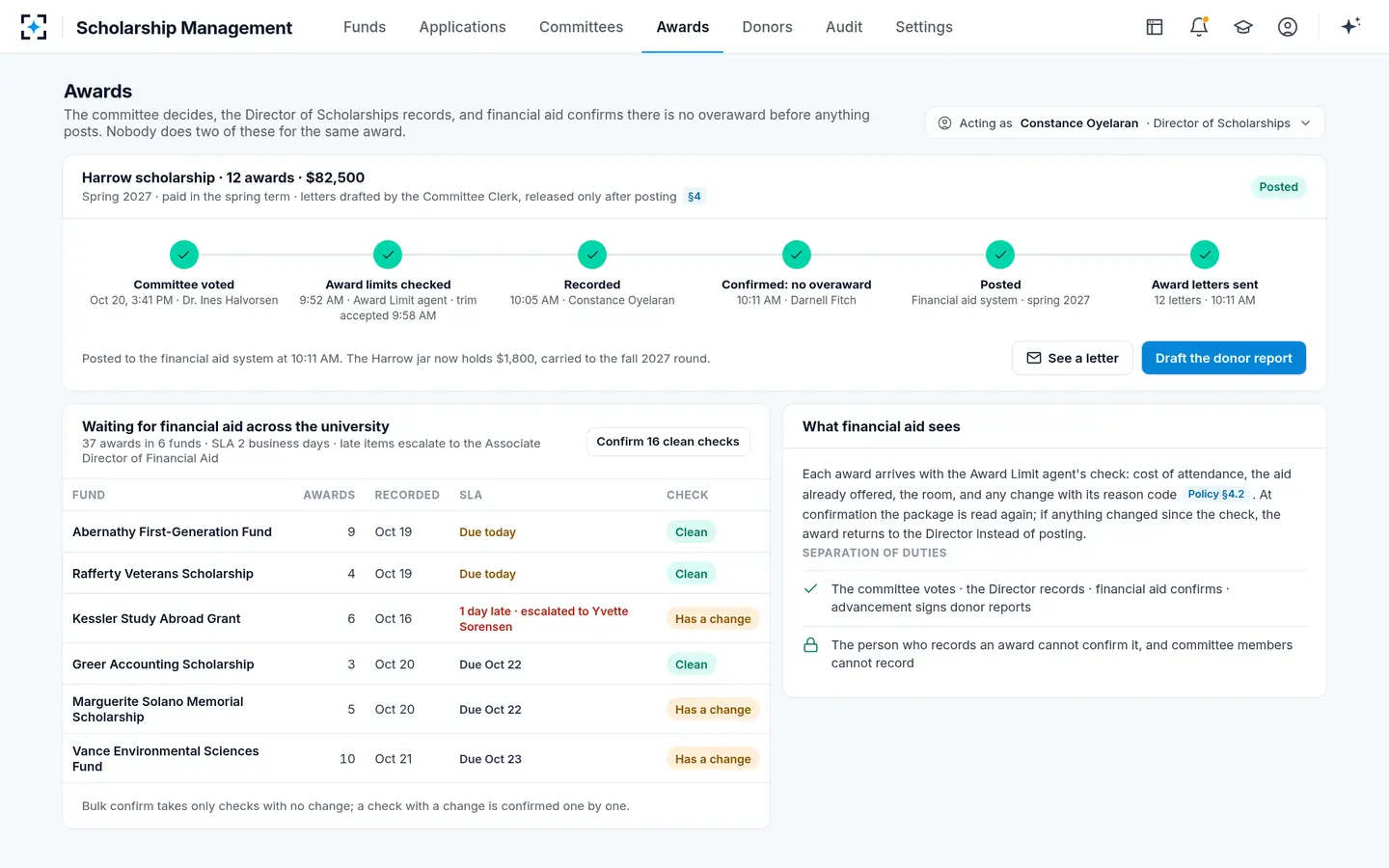This screenshot has width=1389, height=868.
Task: Click the Clean badge for Greer Accounting
Action: 692,665
